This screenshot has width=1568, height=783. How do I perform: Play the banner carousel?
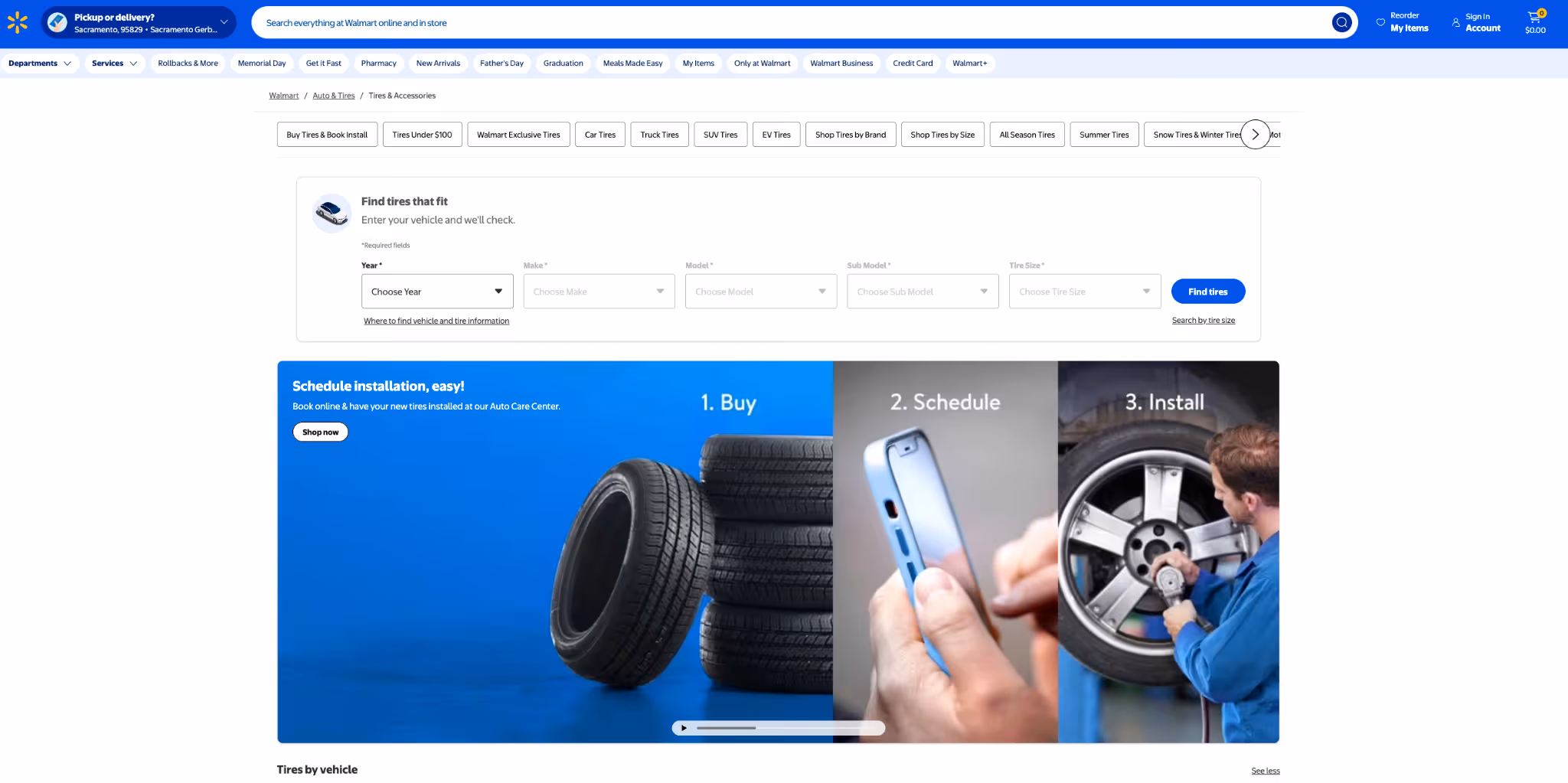(684, 728)
